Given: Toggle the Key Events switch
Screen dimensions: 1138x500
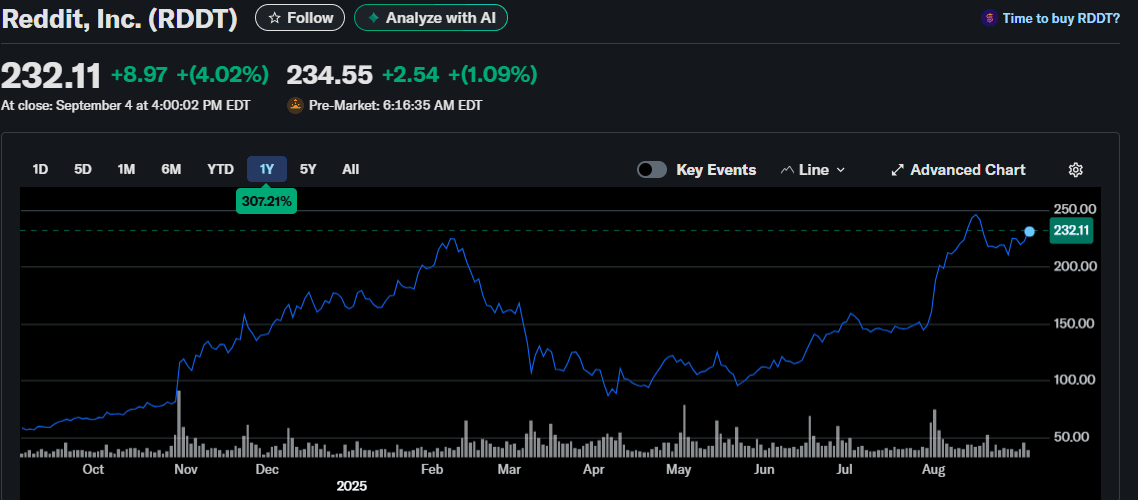Looking at the screenshot, I should (x=652, y=170).
